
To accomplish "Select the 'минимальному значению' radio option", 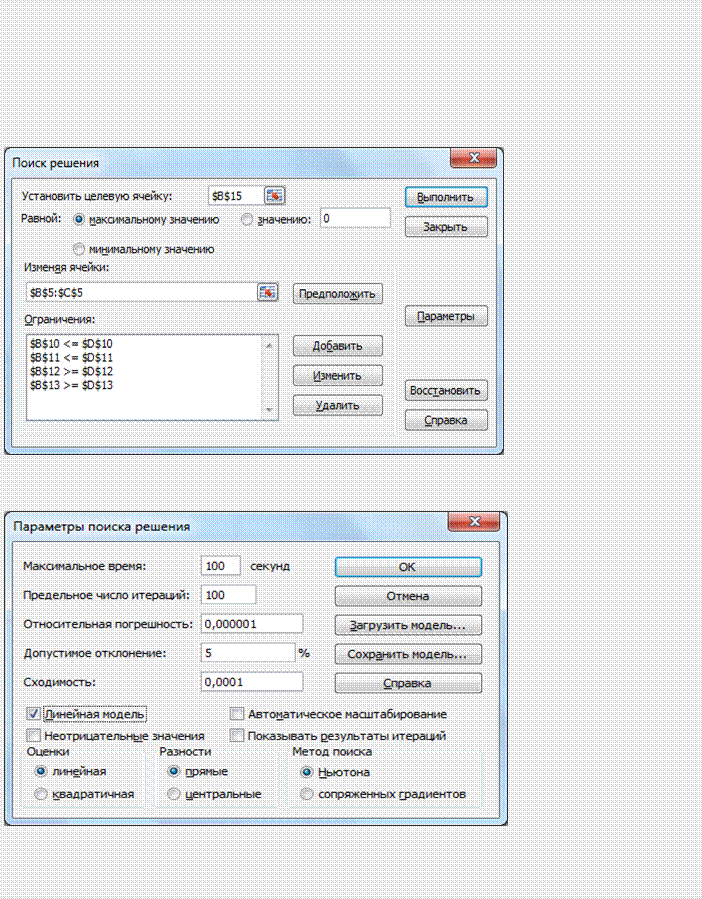I will click(81, 249).
